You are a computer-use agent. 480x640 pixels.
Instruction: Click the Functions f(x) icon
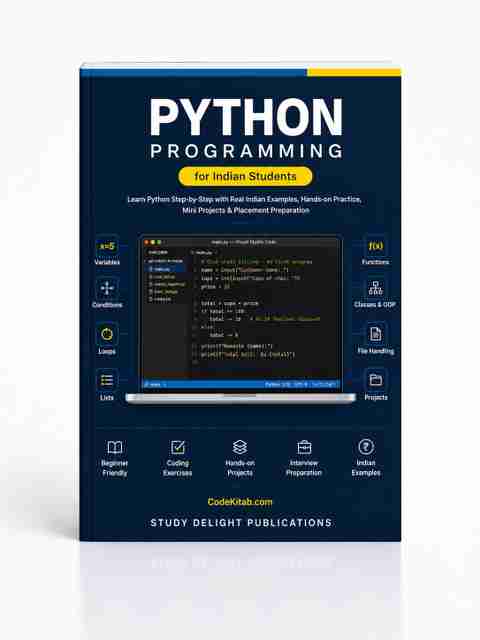[x=376, y=246]
